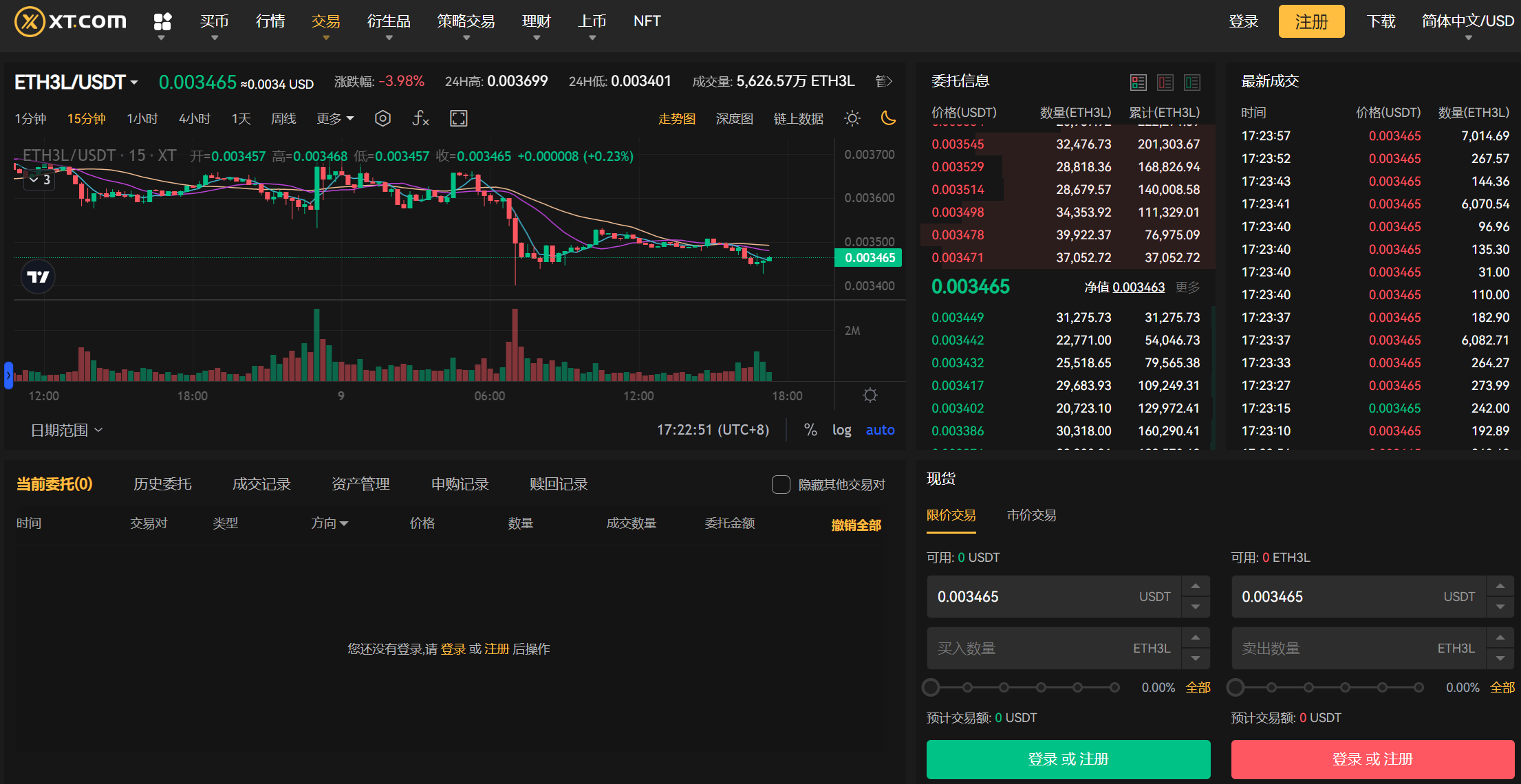Image resolution: width=1521 pixels, height=784 pixels.
Task: Open the direction filter dropdown
Action: point(330,523)
